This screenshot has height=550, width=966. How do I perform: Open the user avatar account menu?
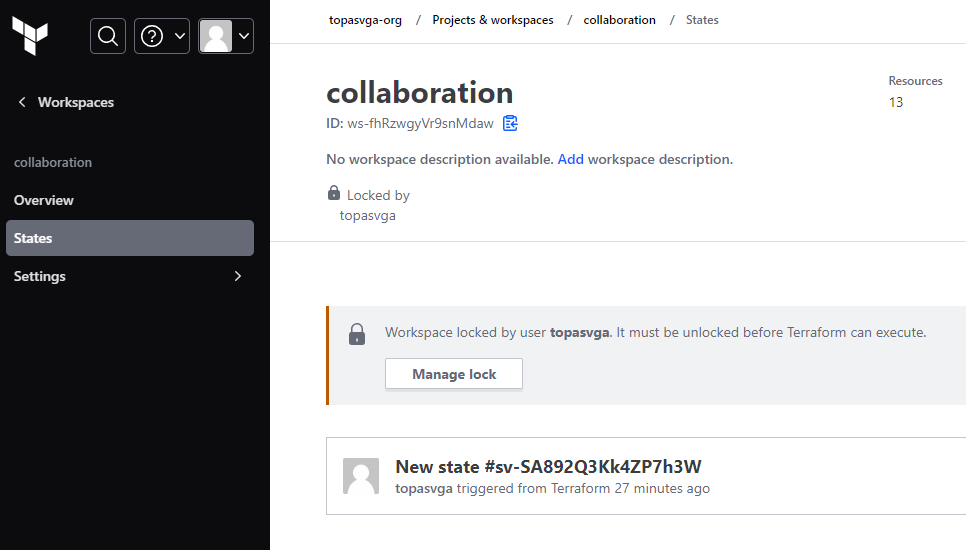coord(225,36)
